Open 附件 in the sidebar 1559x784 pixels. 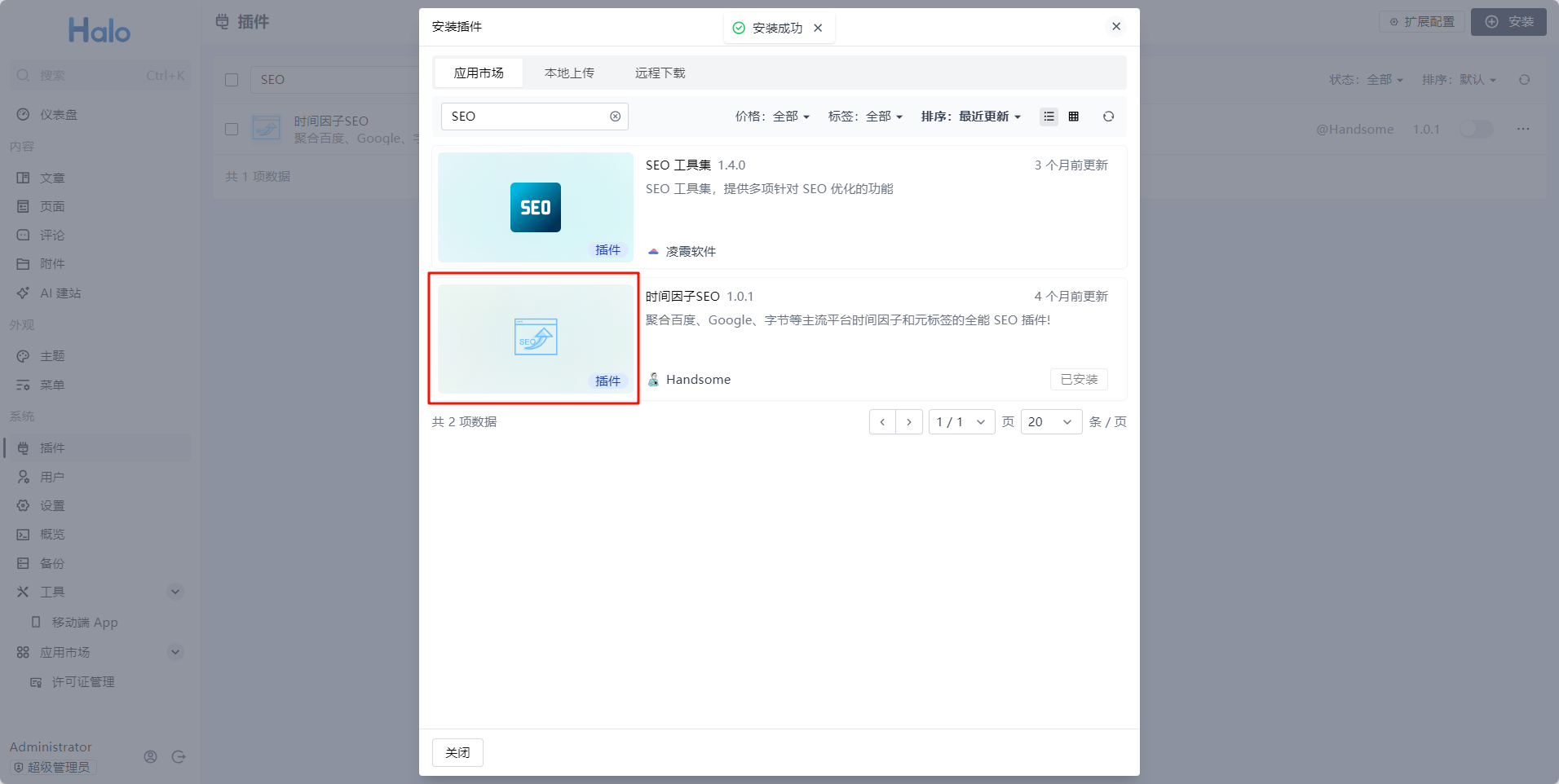point(99,263)
